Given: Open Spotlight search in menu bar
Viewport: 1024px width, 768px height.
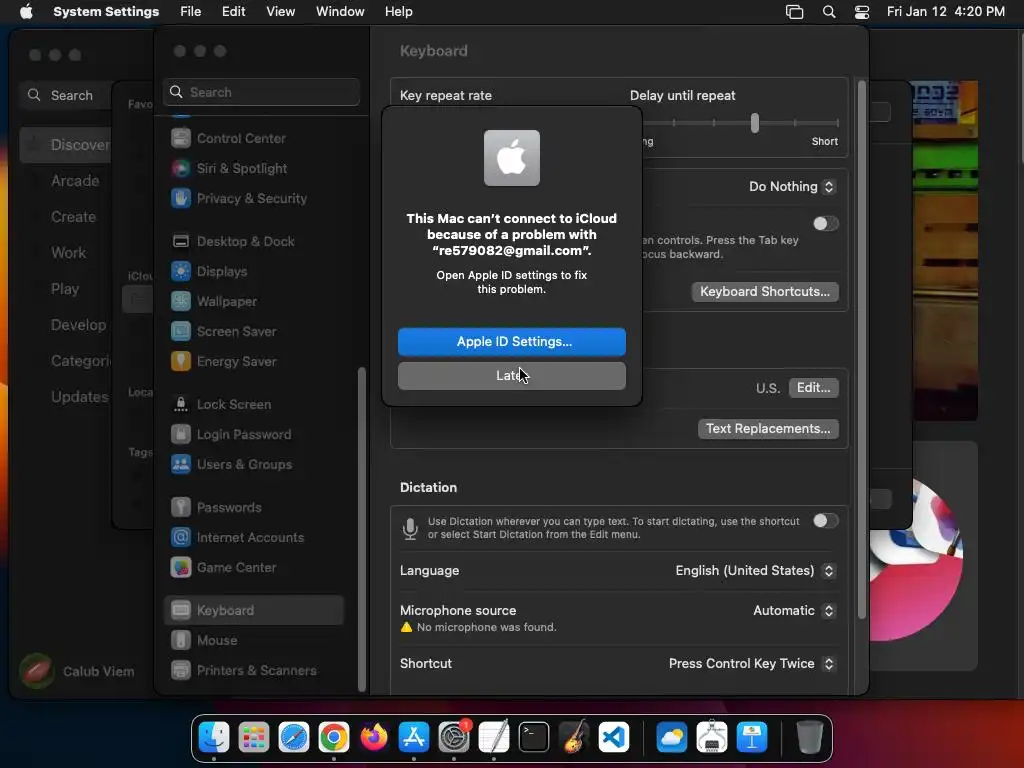Looking at the screenshot, I should [829, 12].
